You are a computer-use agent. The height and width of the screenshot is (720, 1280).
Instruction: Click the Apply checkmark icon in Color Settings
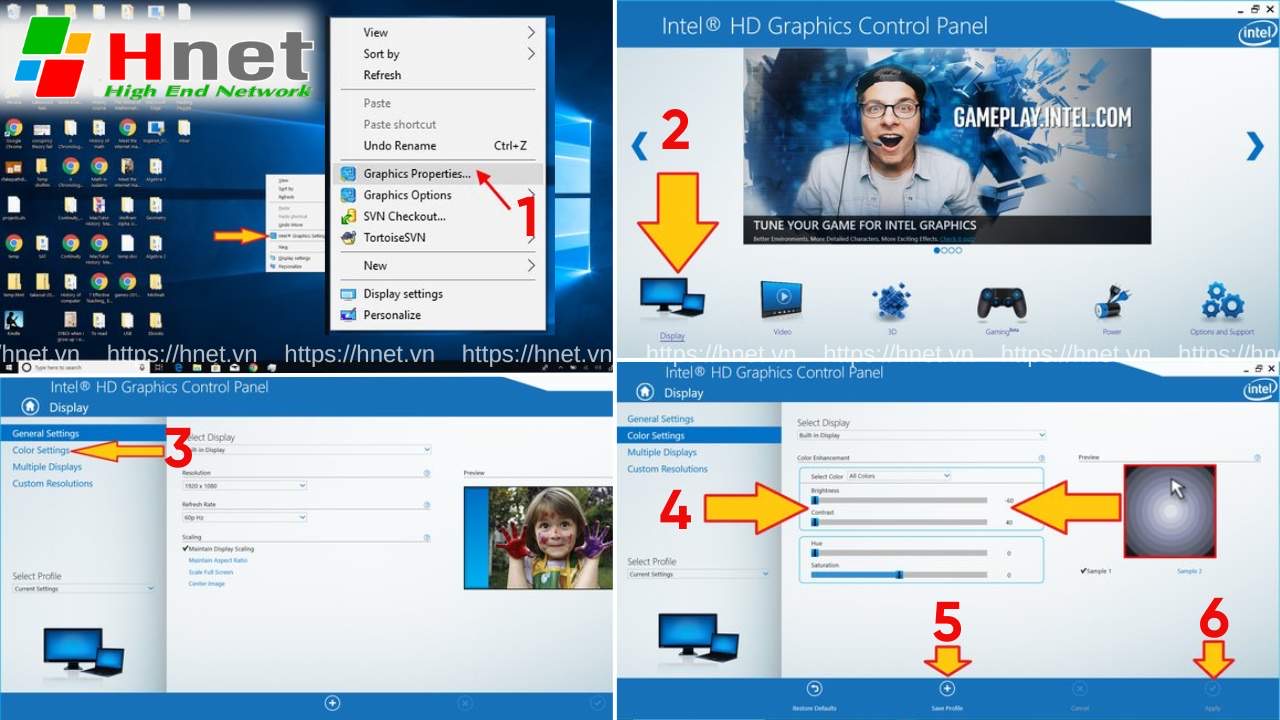[1213, 689]
